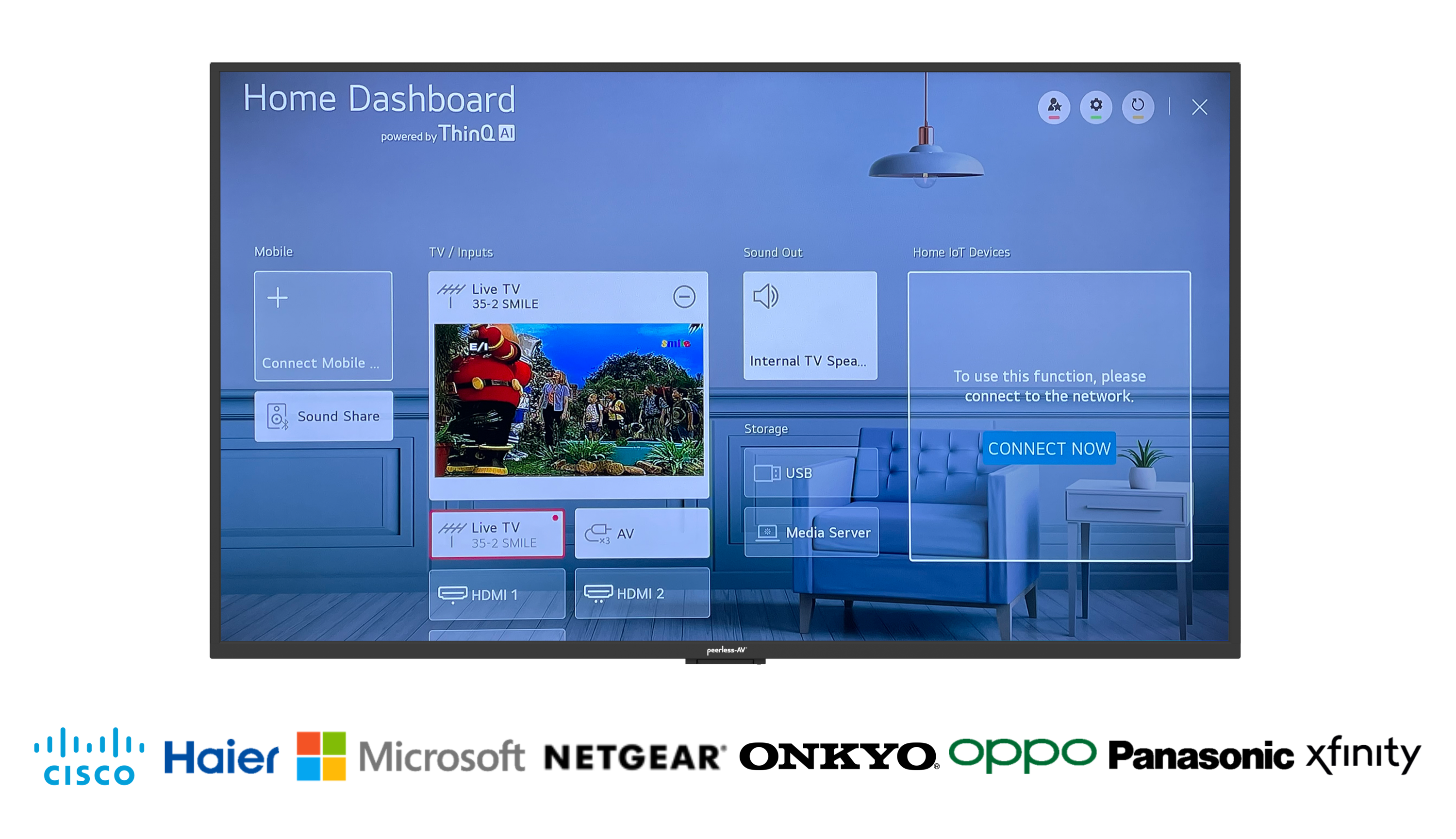Click the HDMI 1 port icon
This screenshot has width=1456, height=839.
(453, 594)
